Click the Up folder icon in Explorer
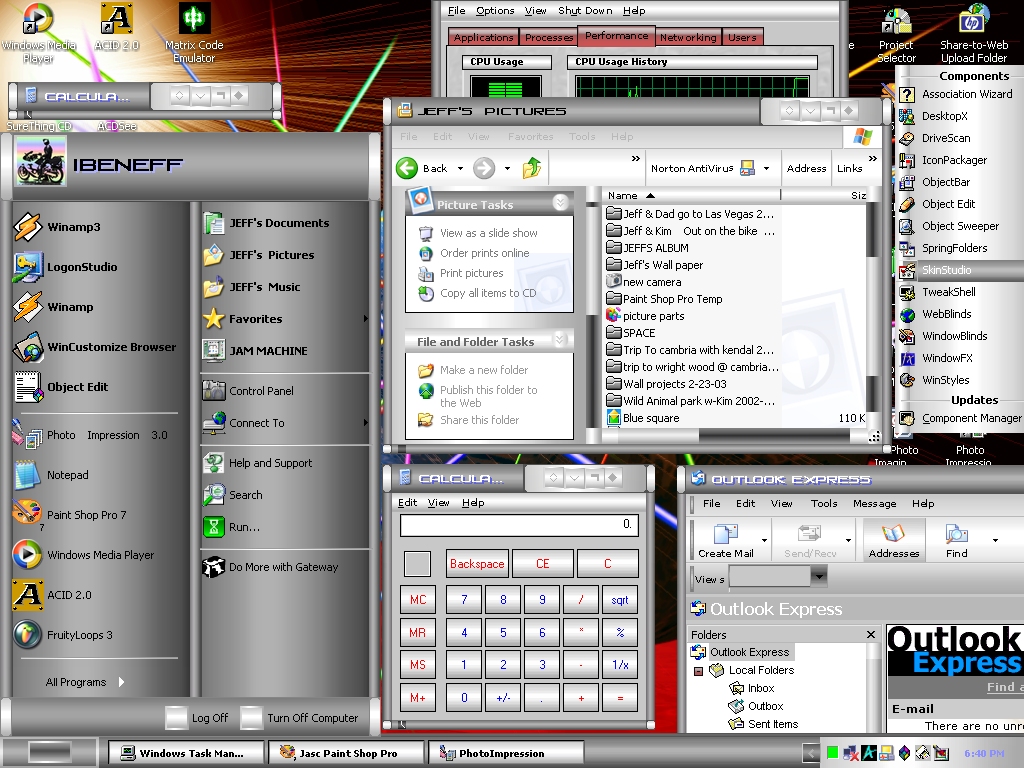The height and width of the screenshot is (768, 1024). point(532,168)
